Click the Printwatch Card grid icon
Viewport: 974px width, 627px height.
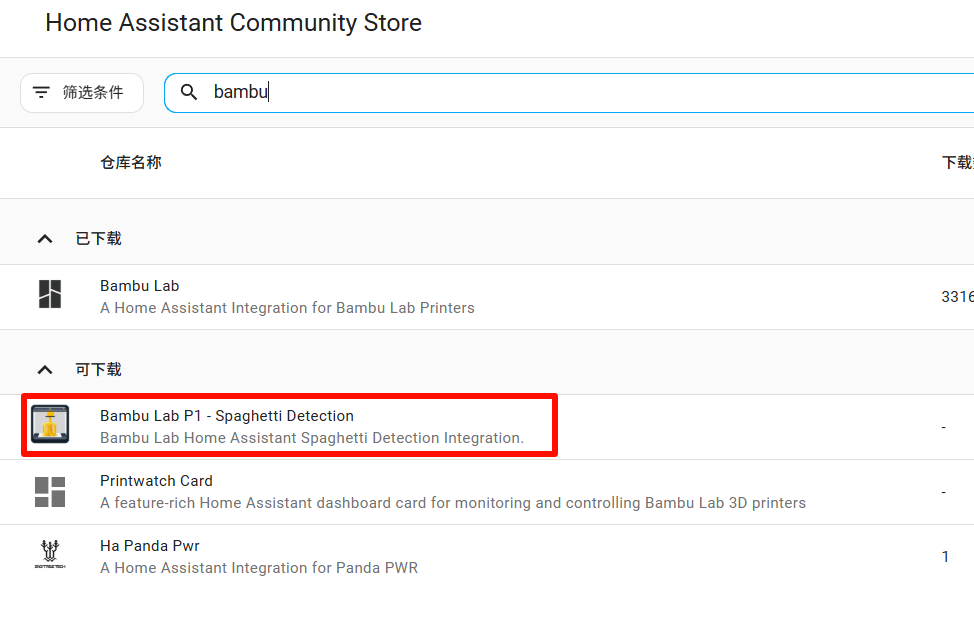[x=50, y=491]
